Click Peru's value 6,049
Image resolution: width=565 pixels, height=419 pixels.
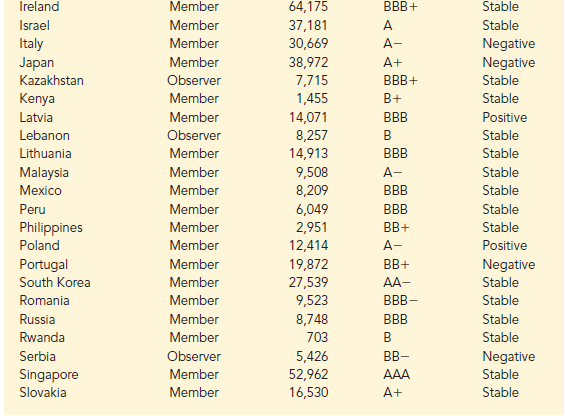click(x=312, y=210)
